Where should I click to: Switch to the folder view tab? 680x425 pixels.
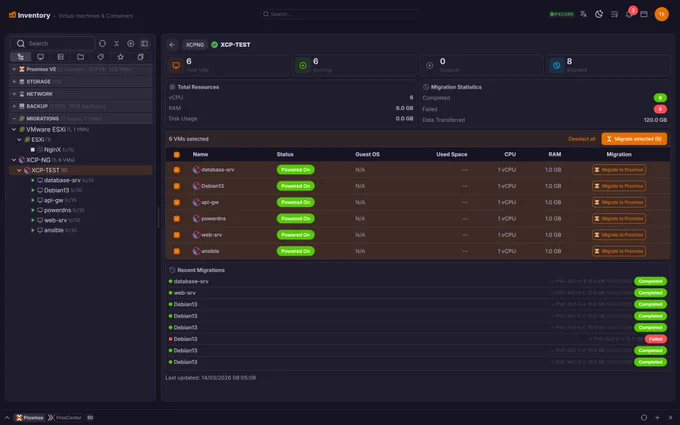[x=80, y=57]
